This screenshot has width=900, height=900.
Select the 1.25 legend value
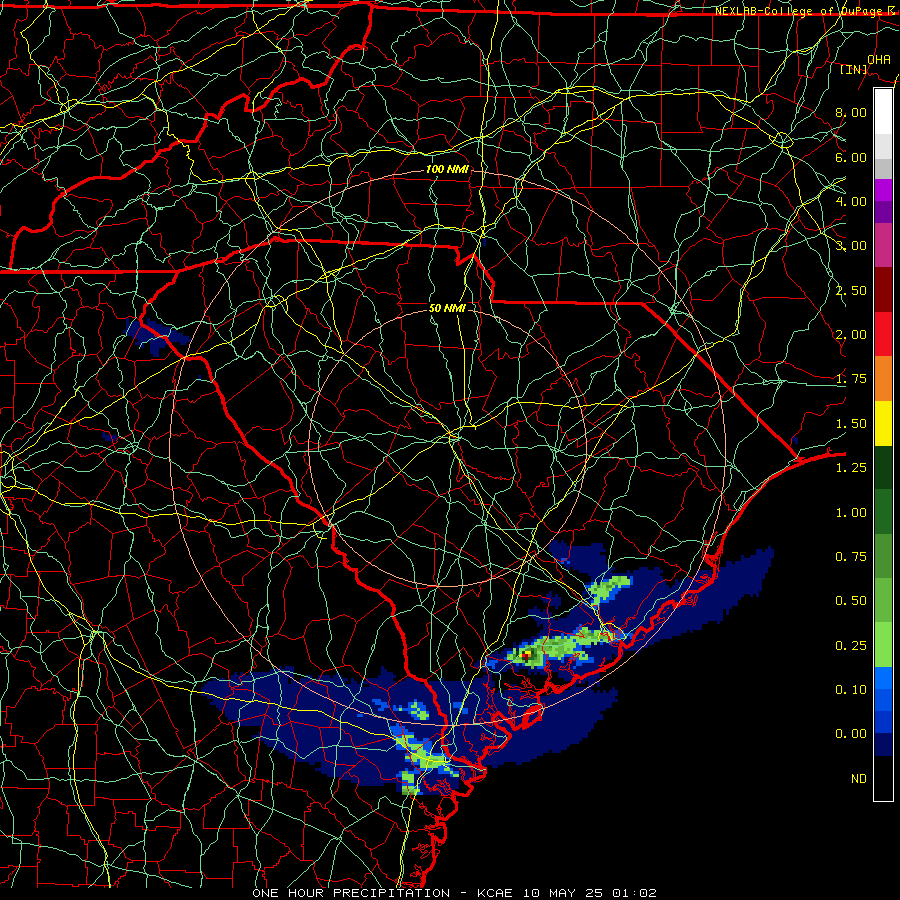[851, 468]
